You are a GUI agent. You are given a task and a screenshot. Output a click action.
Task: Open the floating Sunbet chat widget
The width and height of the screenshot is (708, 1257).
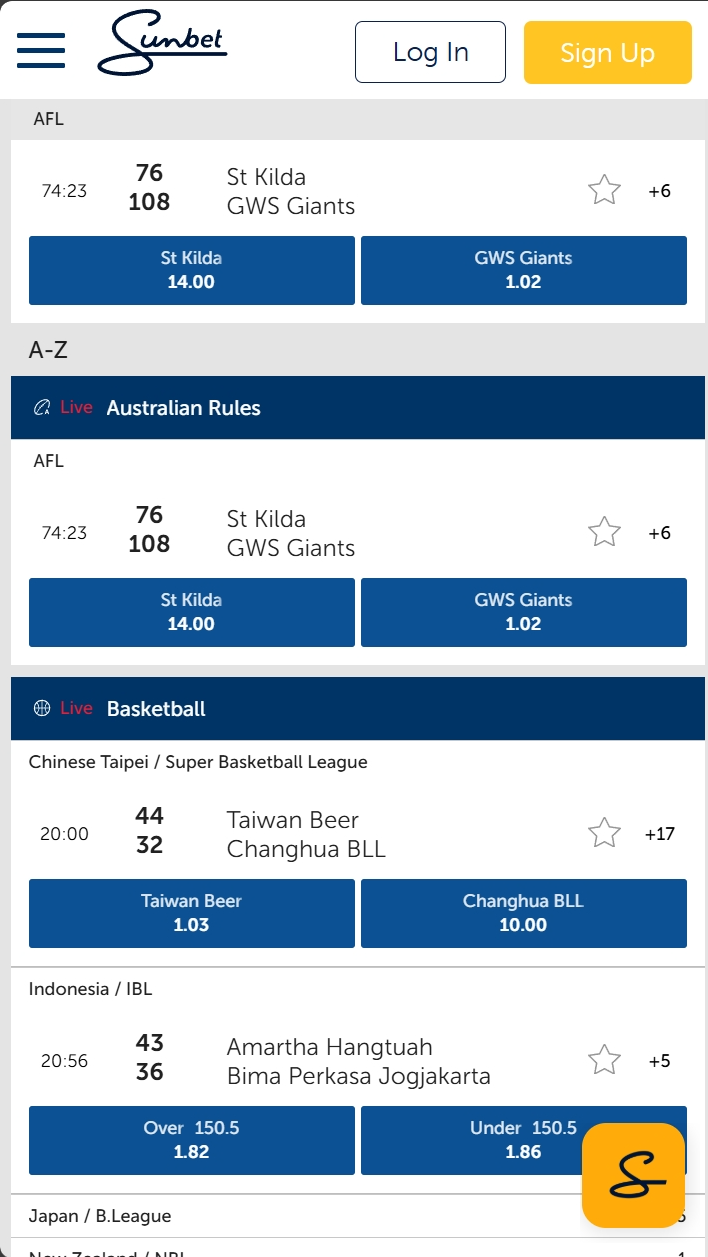coord(633,1175)
